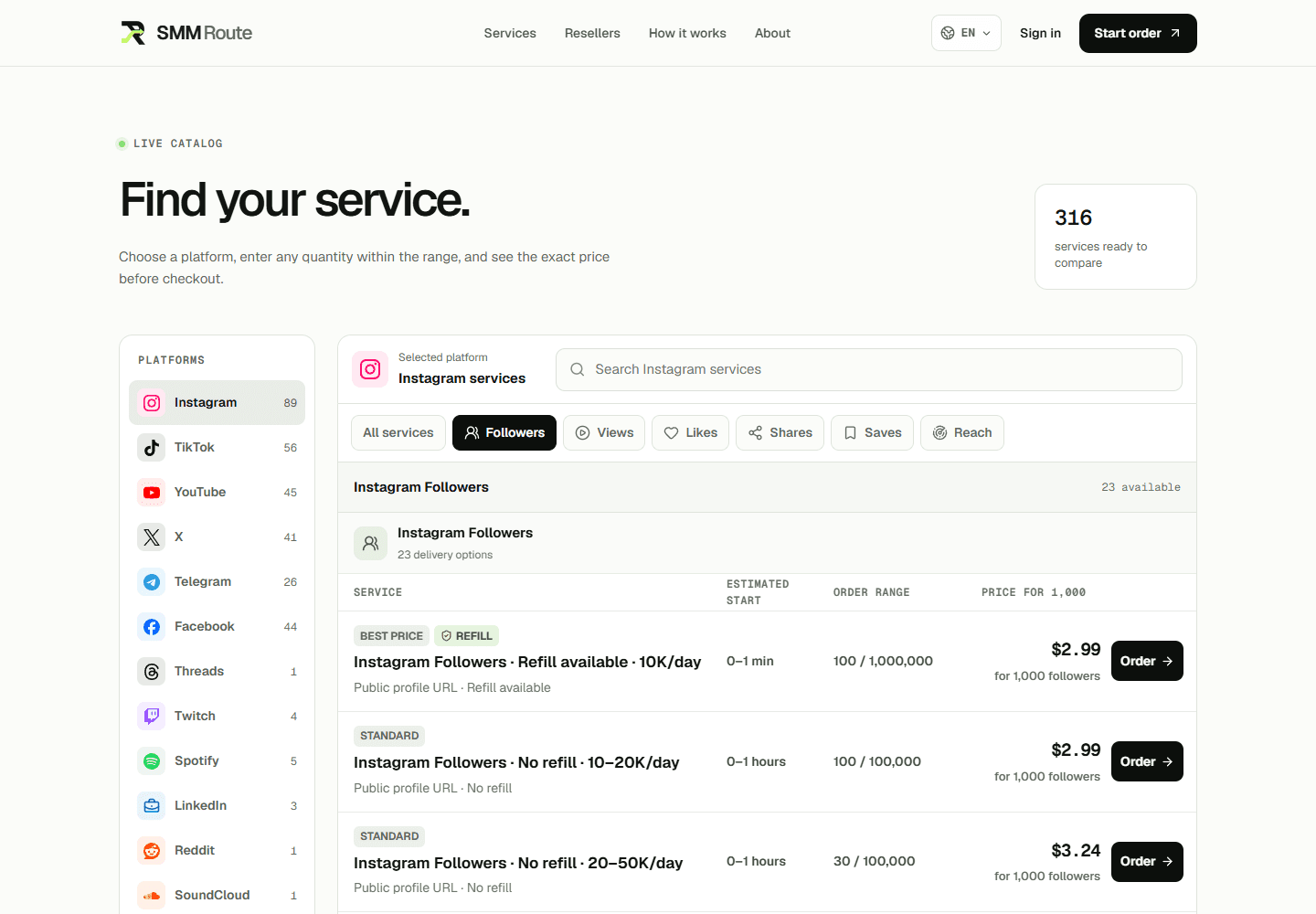Switch to the Shares filter tab
The height and width of the screenshot is (914, 1316).
coord(780,433)
